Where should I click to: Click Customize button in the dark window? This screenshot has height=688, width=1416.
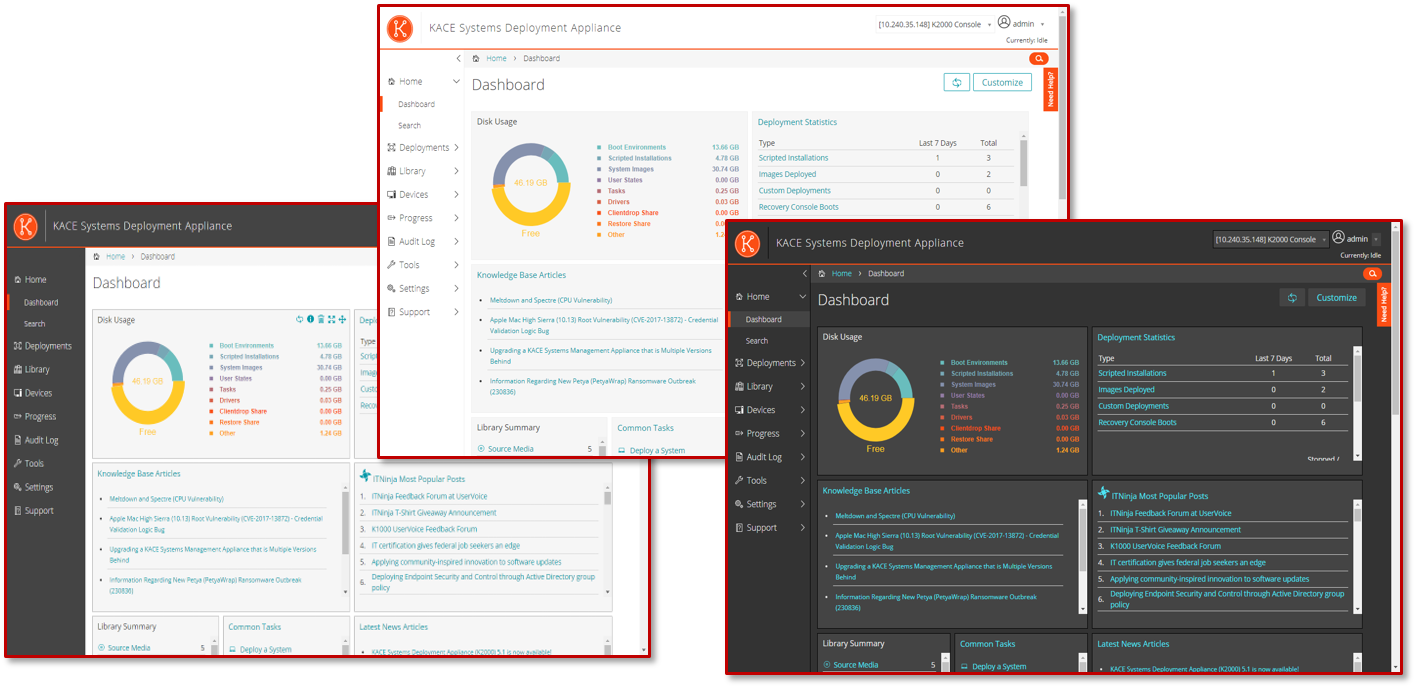coord(1336,297)
